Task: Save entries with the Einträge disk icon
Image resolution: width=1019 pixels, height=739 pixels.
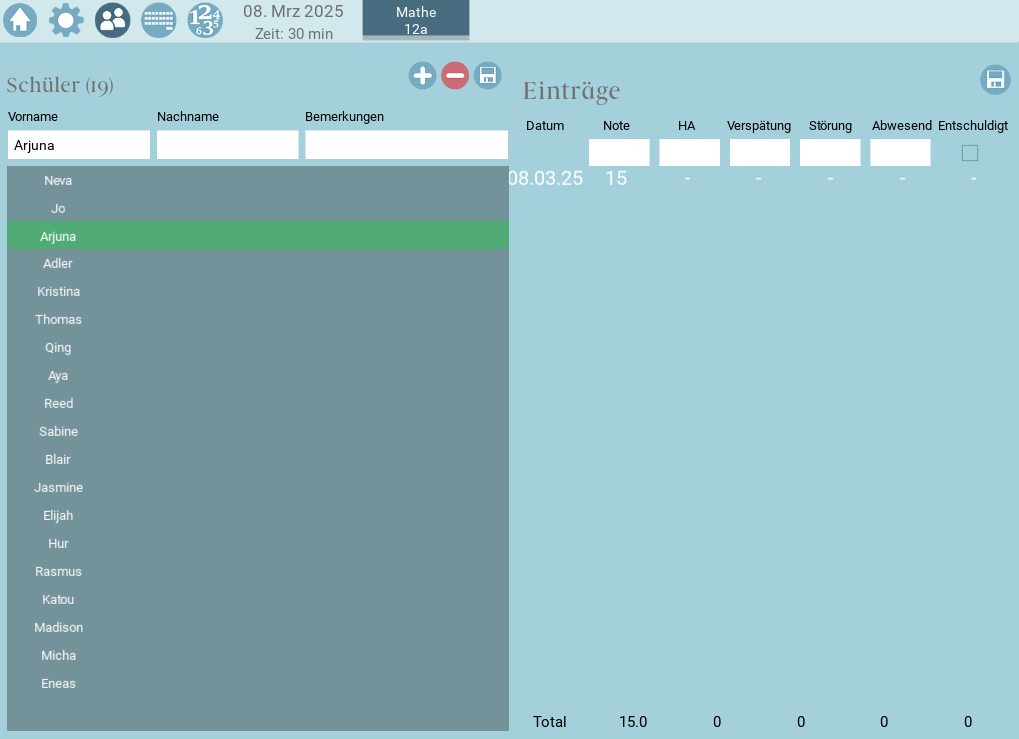Action: (x=995, y=80)
